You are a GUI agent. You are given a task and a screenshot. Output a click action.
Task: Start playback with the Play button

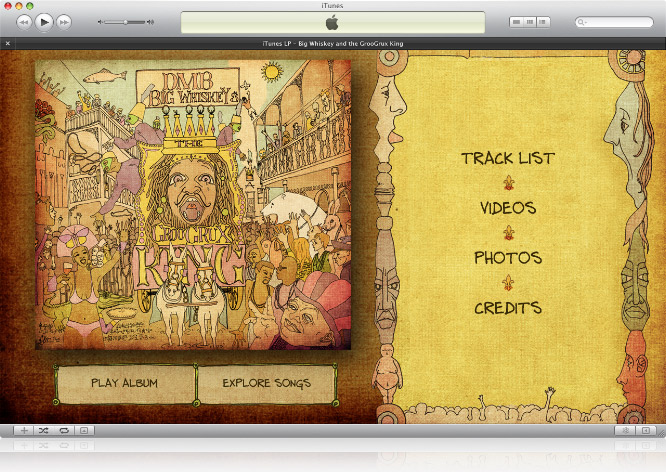pos(44,22)
